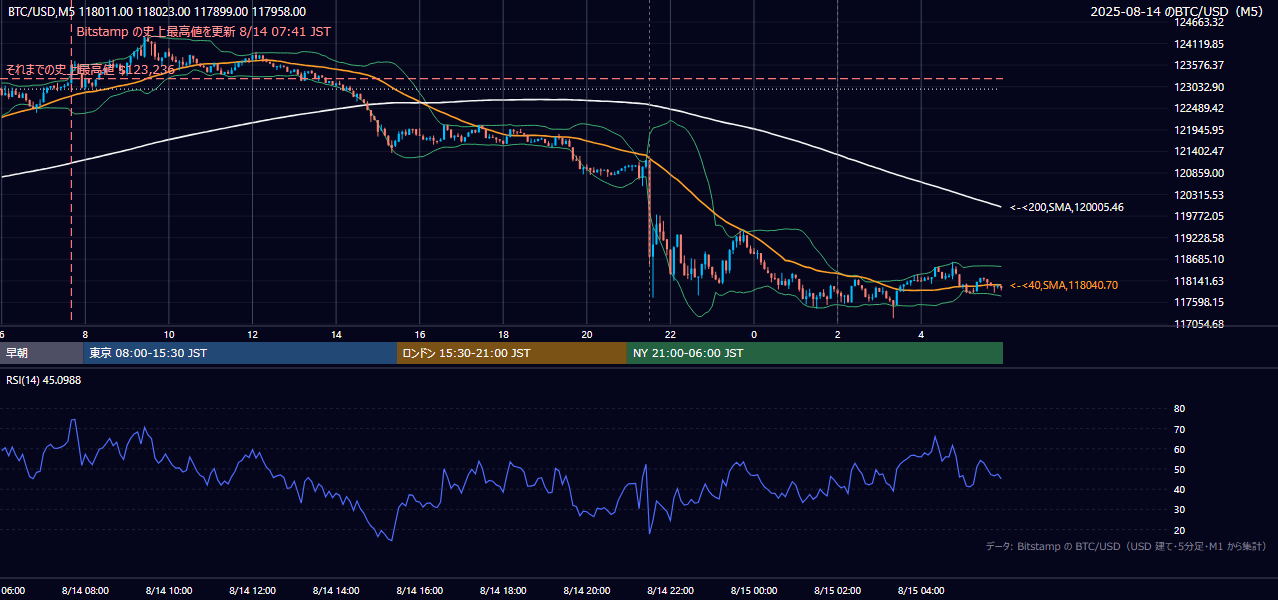Click RSI scale value 60
Screen dimensions: 1278x600
(x=1180, y=449)
